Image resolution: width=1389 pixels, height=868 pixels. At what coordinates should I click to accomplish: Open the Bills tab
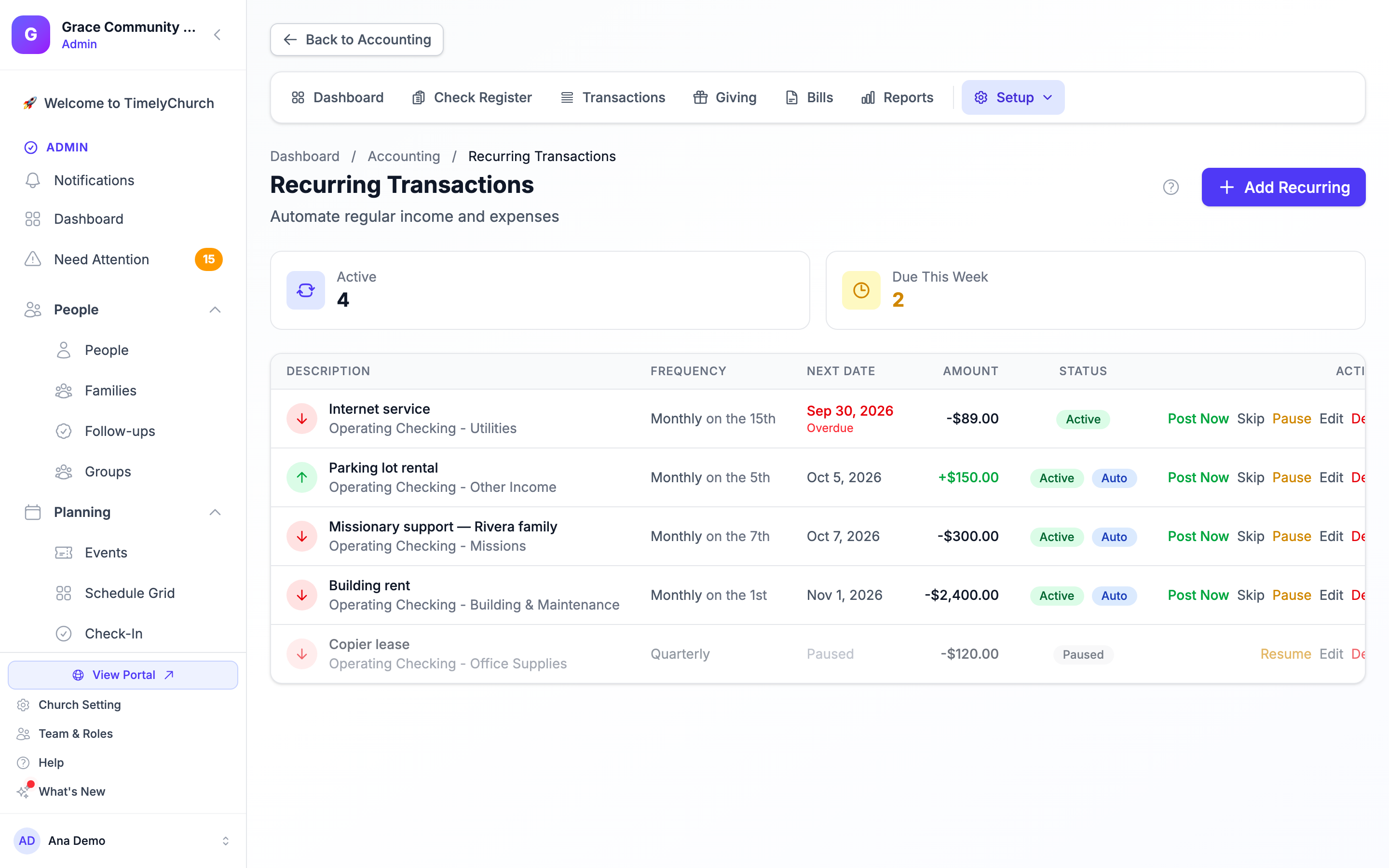809,97
